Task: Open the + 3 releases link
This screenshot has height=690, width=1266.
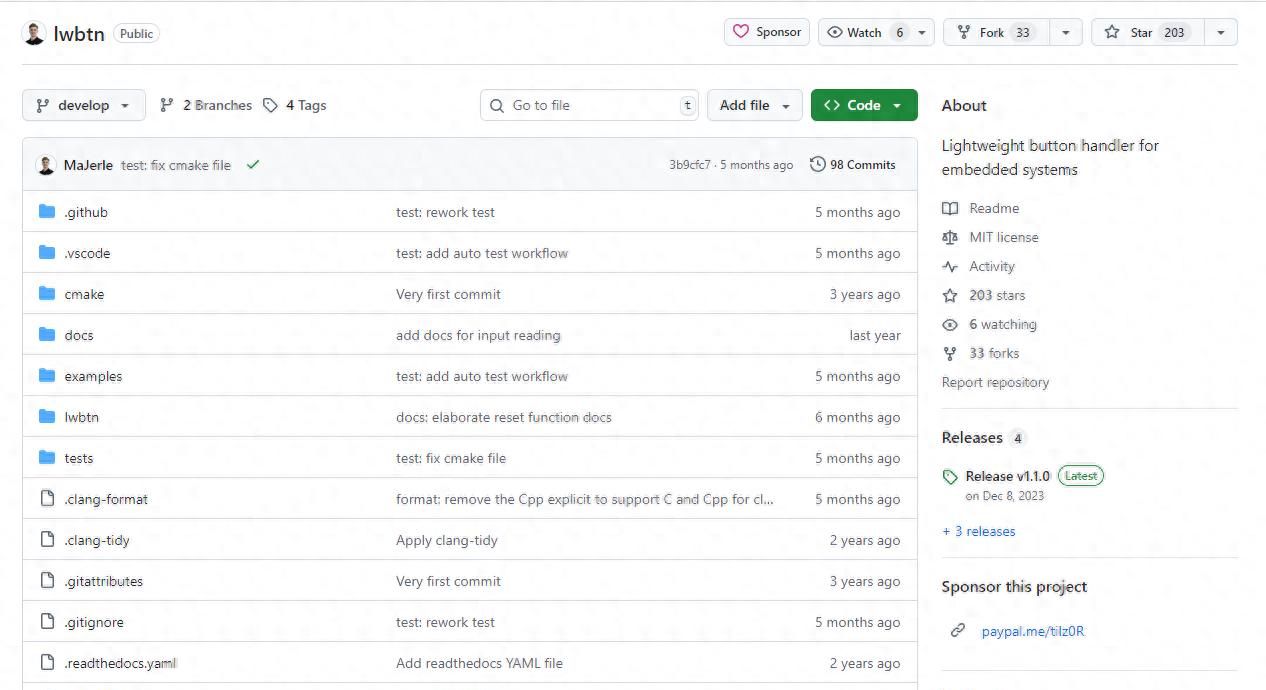Action: (x=978, y=531)
